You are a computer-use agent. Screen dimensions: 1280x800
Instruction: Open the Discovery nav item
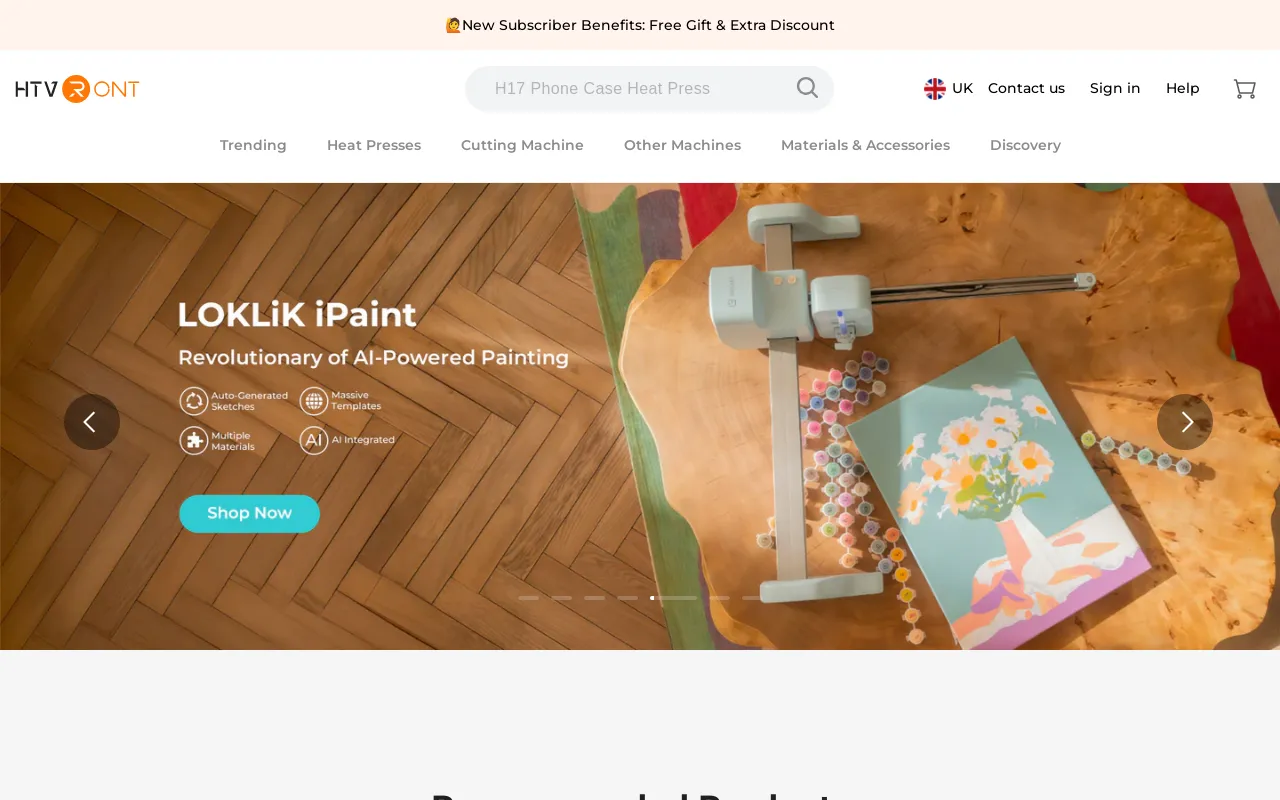[x=1025, y=145]
